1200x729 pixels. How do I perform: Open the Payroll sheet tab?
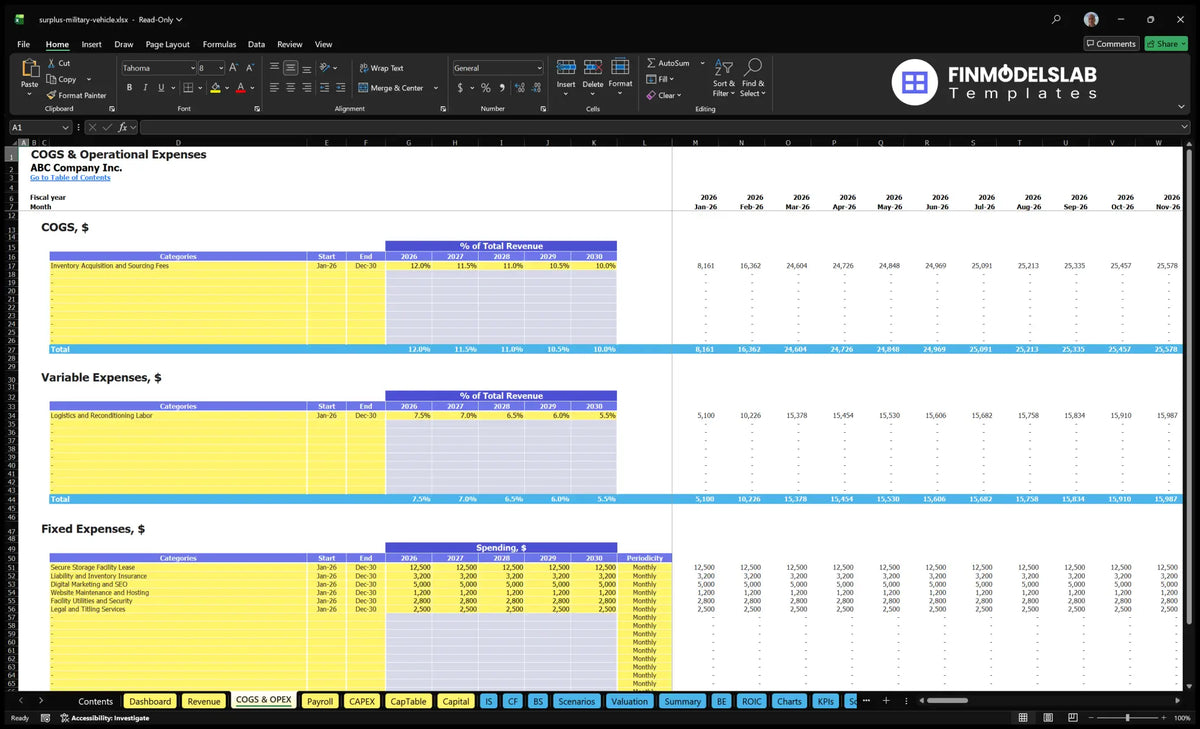[320, 701]
